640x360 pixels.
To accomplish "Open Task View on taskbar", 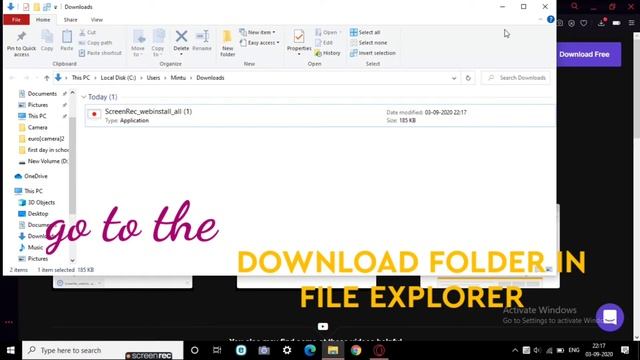I will click(217, 350).
